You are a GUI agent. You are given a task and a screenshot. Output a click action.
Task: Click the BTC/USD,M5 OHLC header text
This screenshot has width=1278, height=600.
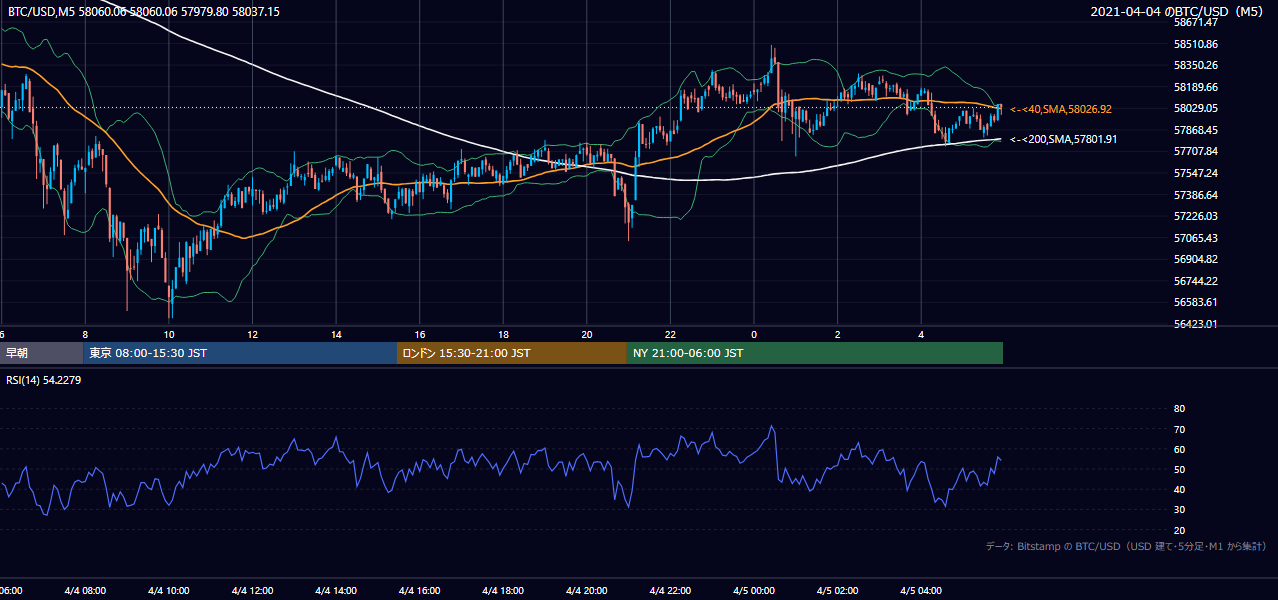coord(144,12)
